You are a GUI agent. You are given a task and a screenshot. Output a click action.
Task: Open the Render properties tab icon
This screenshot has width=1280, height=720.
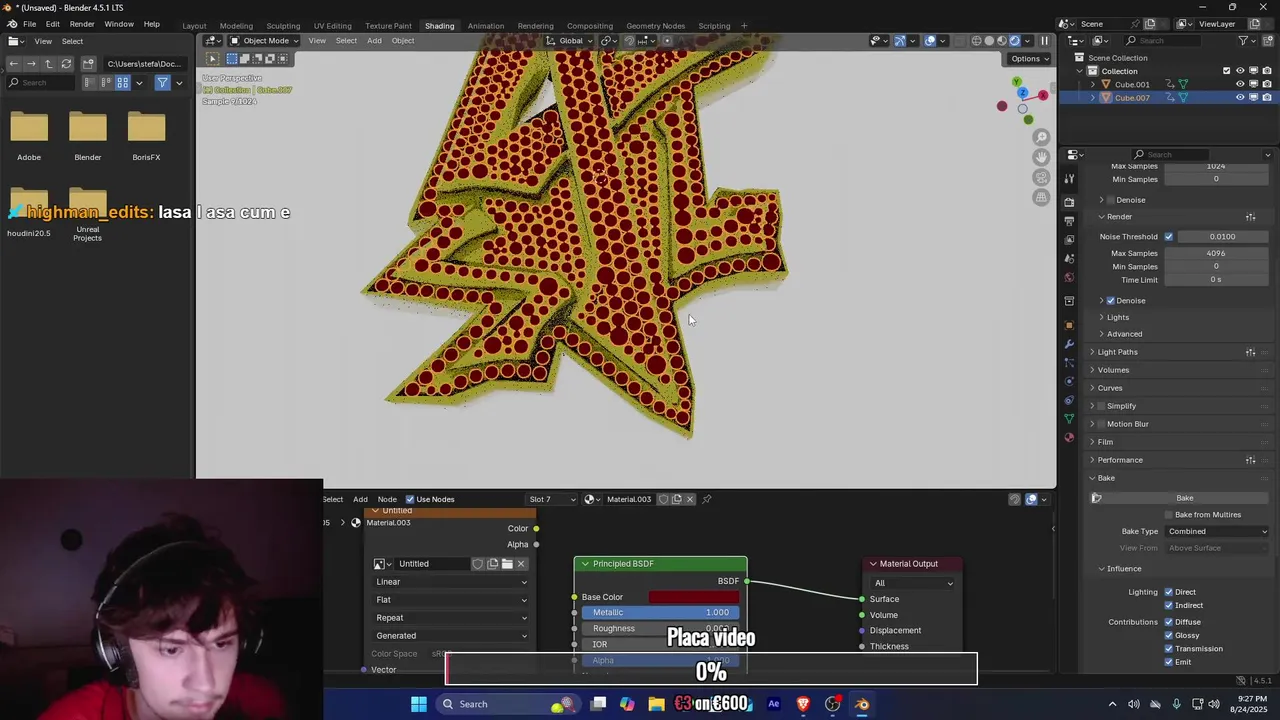coord(1069,202)
